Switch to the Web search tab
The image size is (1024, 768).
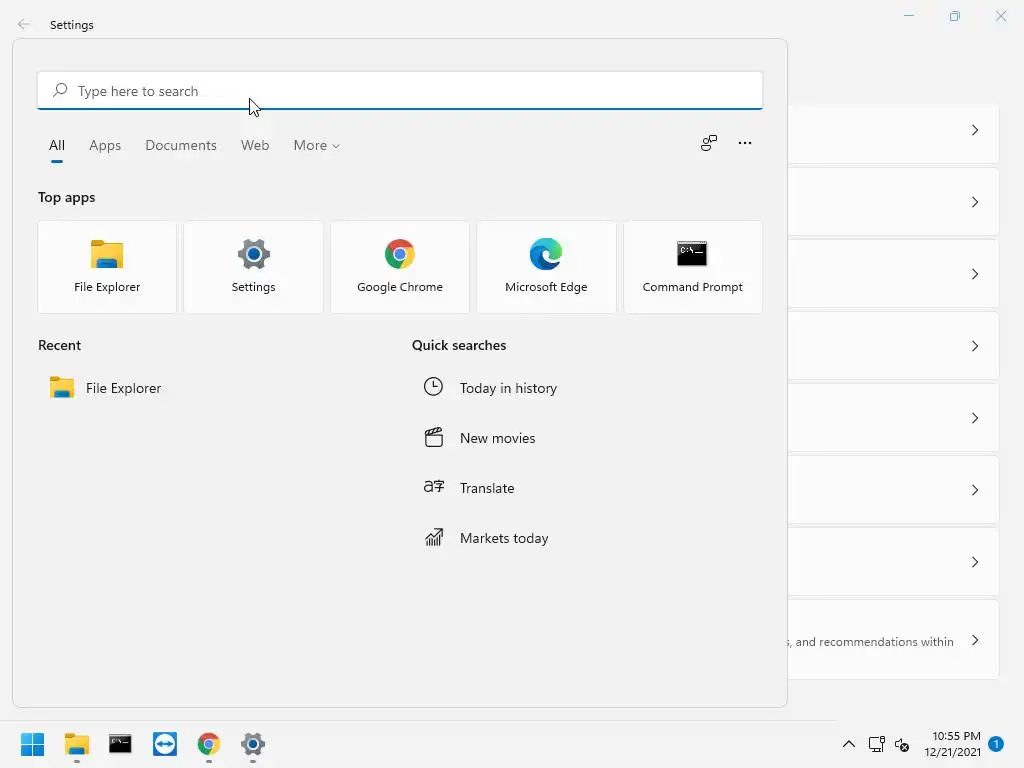pos(255,146)
